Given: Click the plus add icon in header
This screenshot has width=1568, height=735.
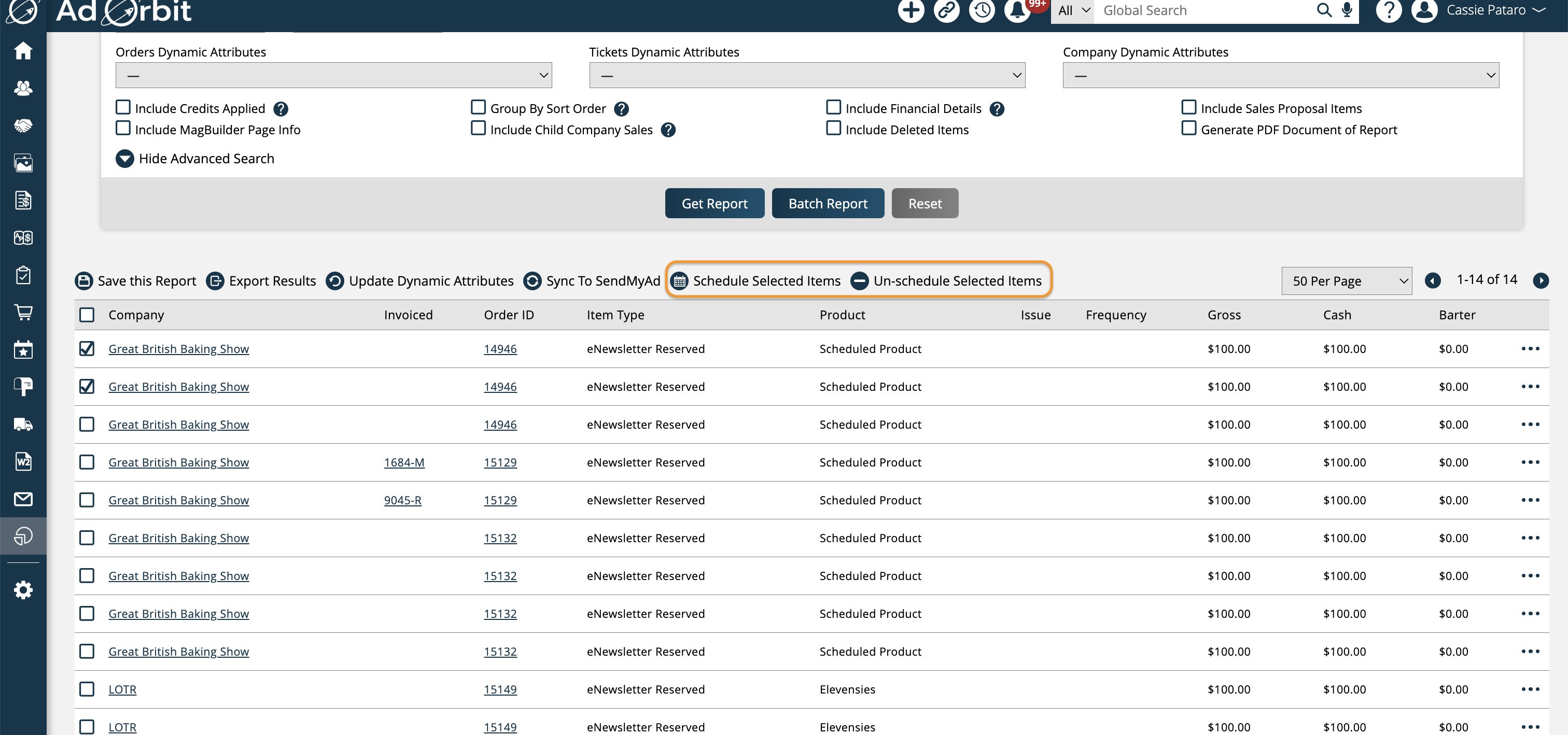Looking at the screenshot, I should (911, 10).
